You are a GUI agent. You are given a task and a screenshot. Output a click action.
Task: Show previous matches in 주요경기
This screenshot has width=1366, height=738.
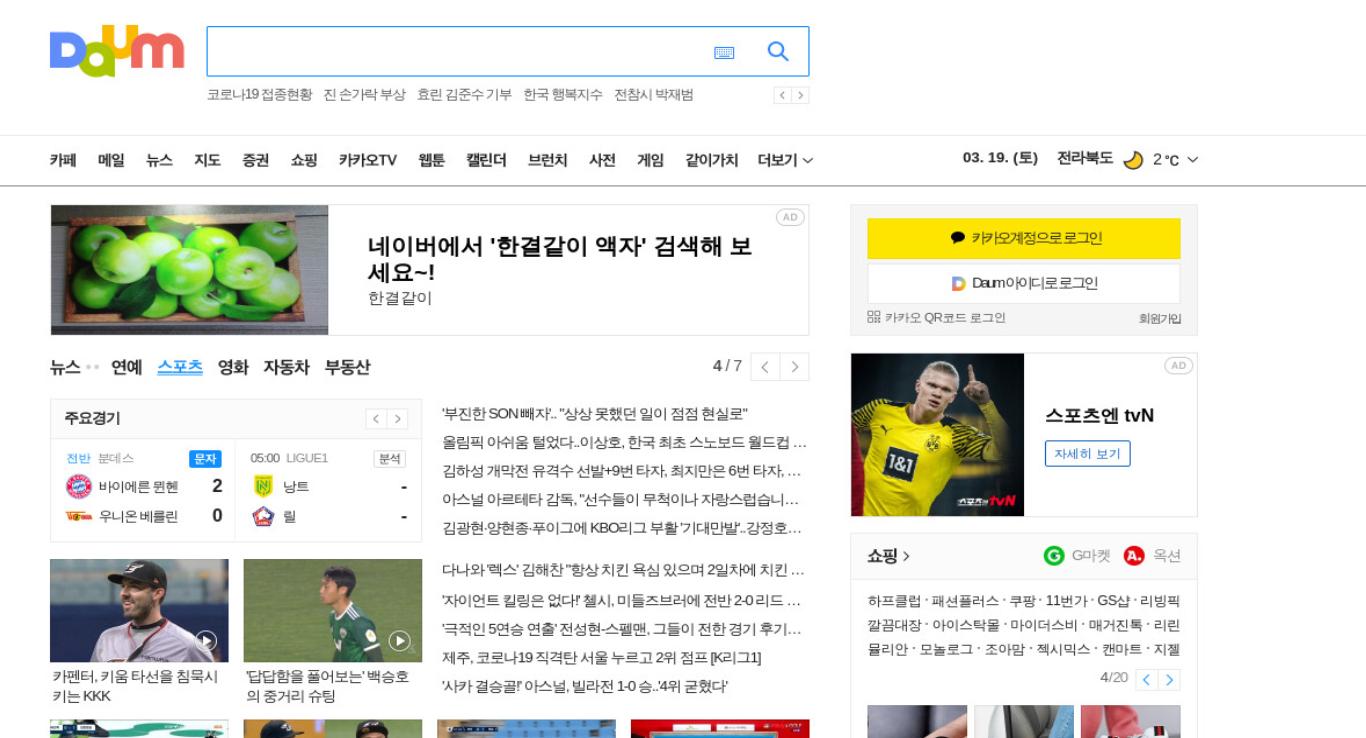tap(376, 419)
